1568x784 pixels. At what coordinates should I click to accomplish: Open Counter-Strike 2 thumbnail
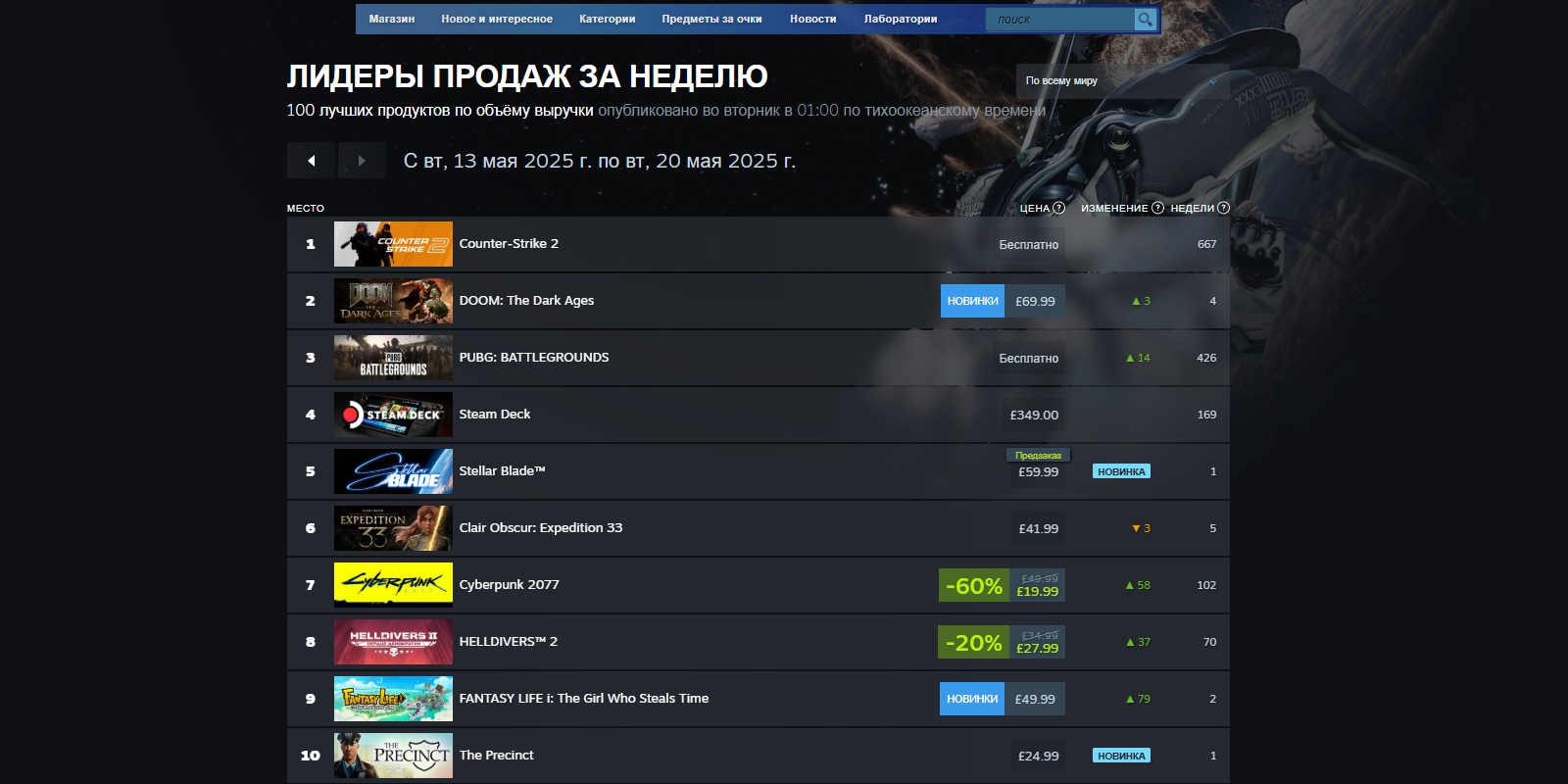(393, 244)
